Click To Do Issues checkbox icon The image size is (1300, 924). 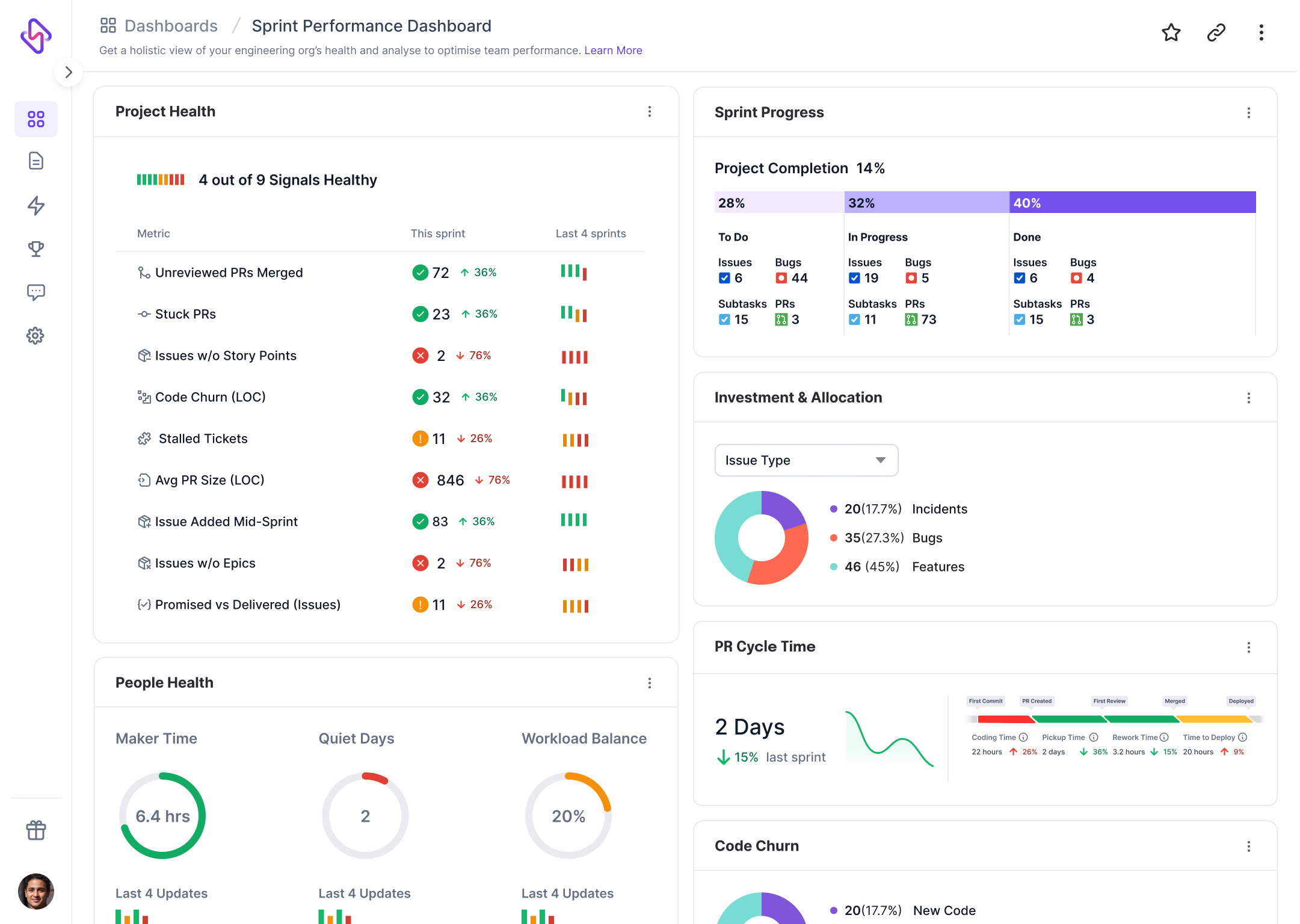pyautogui.click(x=724, y=278)
